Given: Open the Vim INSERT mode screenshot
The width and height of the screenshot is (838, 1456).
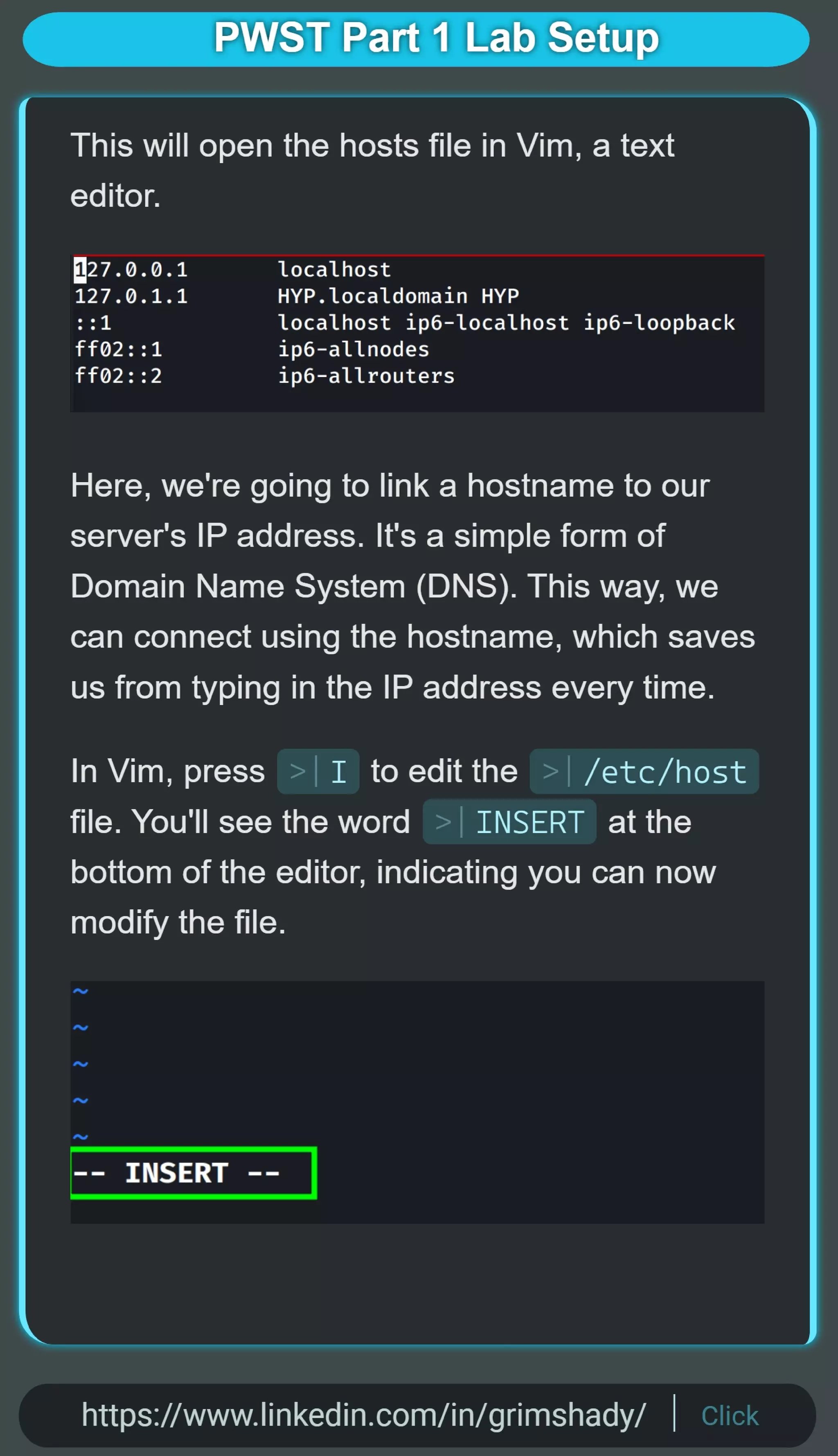Looking at the screenshot, I should point(417,1102).
